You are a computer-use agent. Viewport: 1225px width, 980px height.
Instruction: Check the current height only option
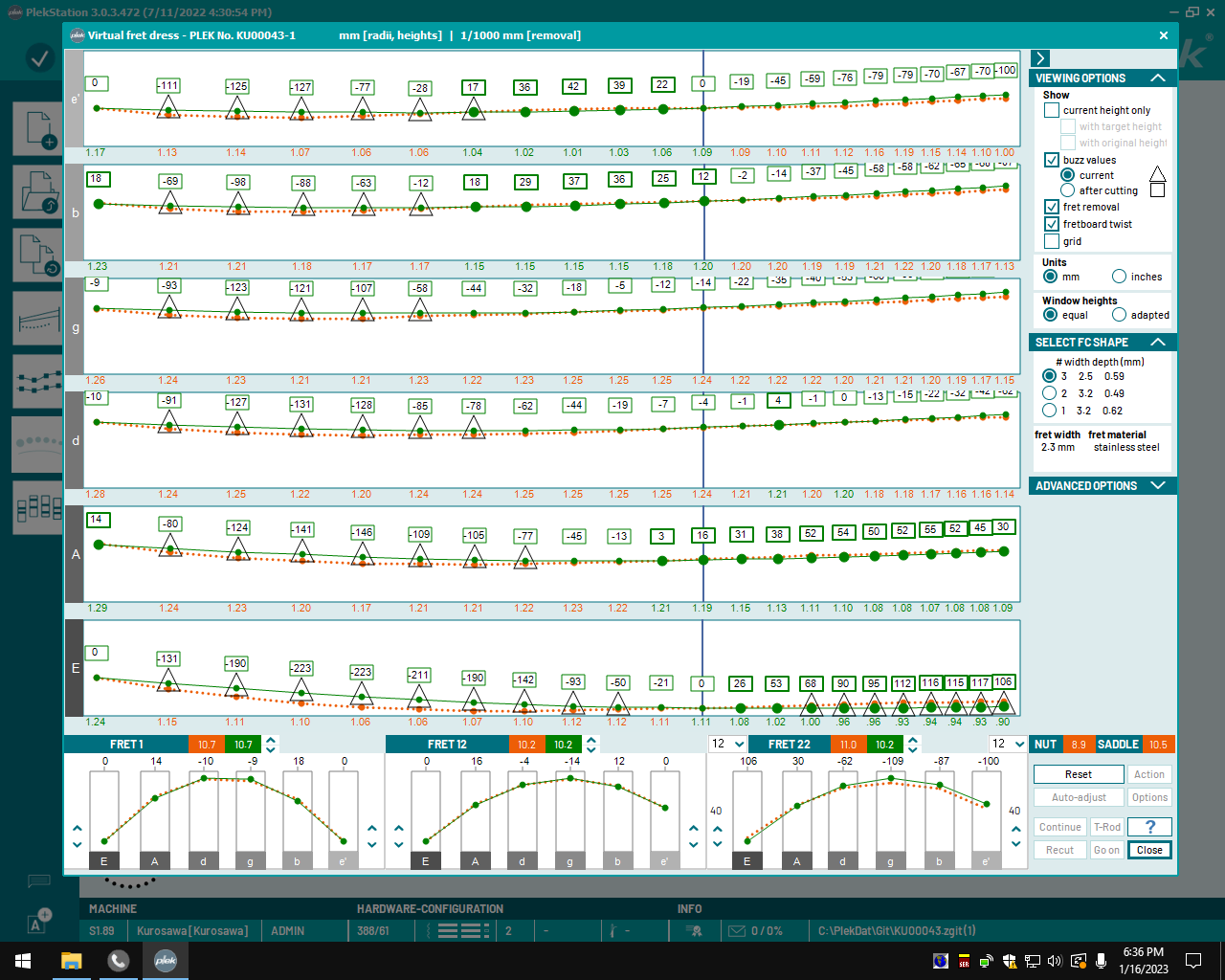[1052, 110]
